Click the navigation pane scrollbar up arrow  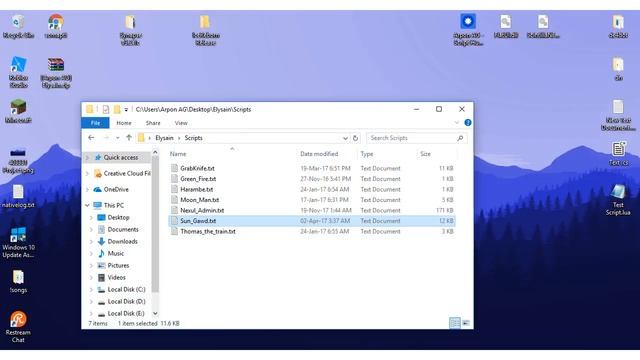(x=155, y=153)
